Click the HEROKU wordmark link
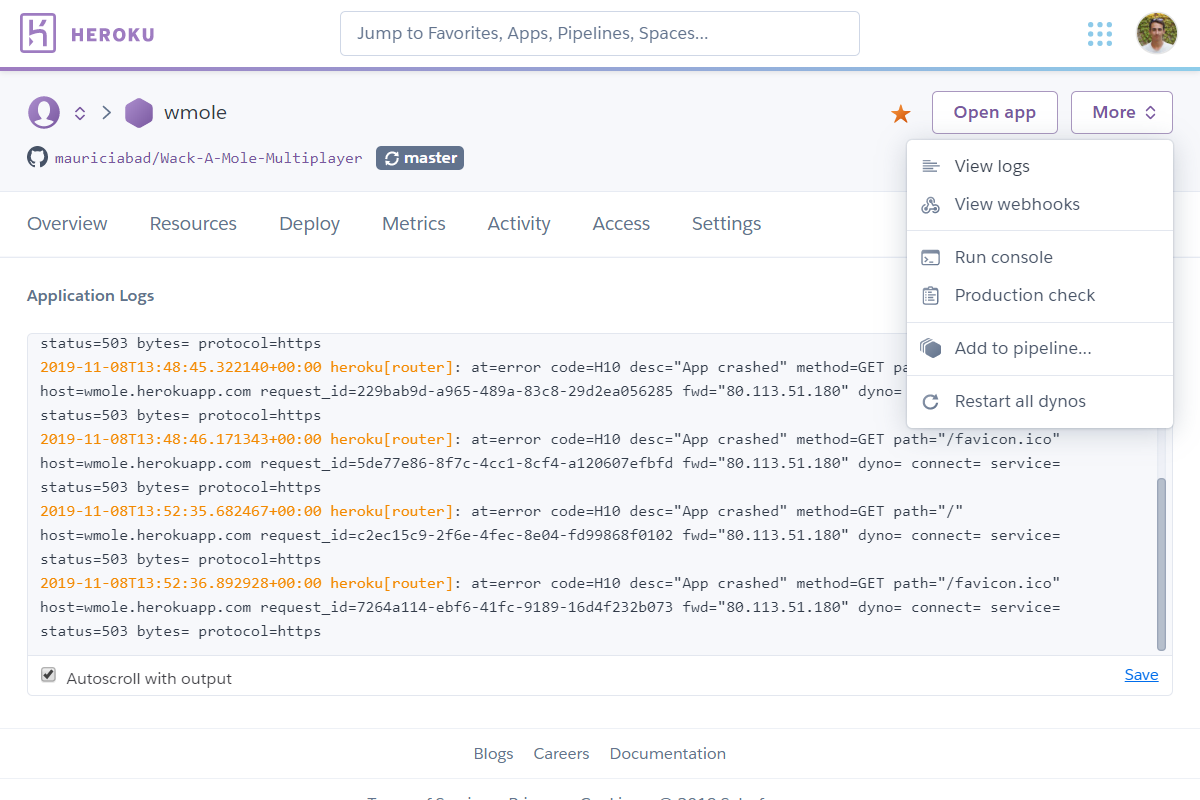Viewport: 1200px width, 800px height. tap(113, 35)
